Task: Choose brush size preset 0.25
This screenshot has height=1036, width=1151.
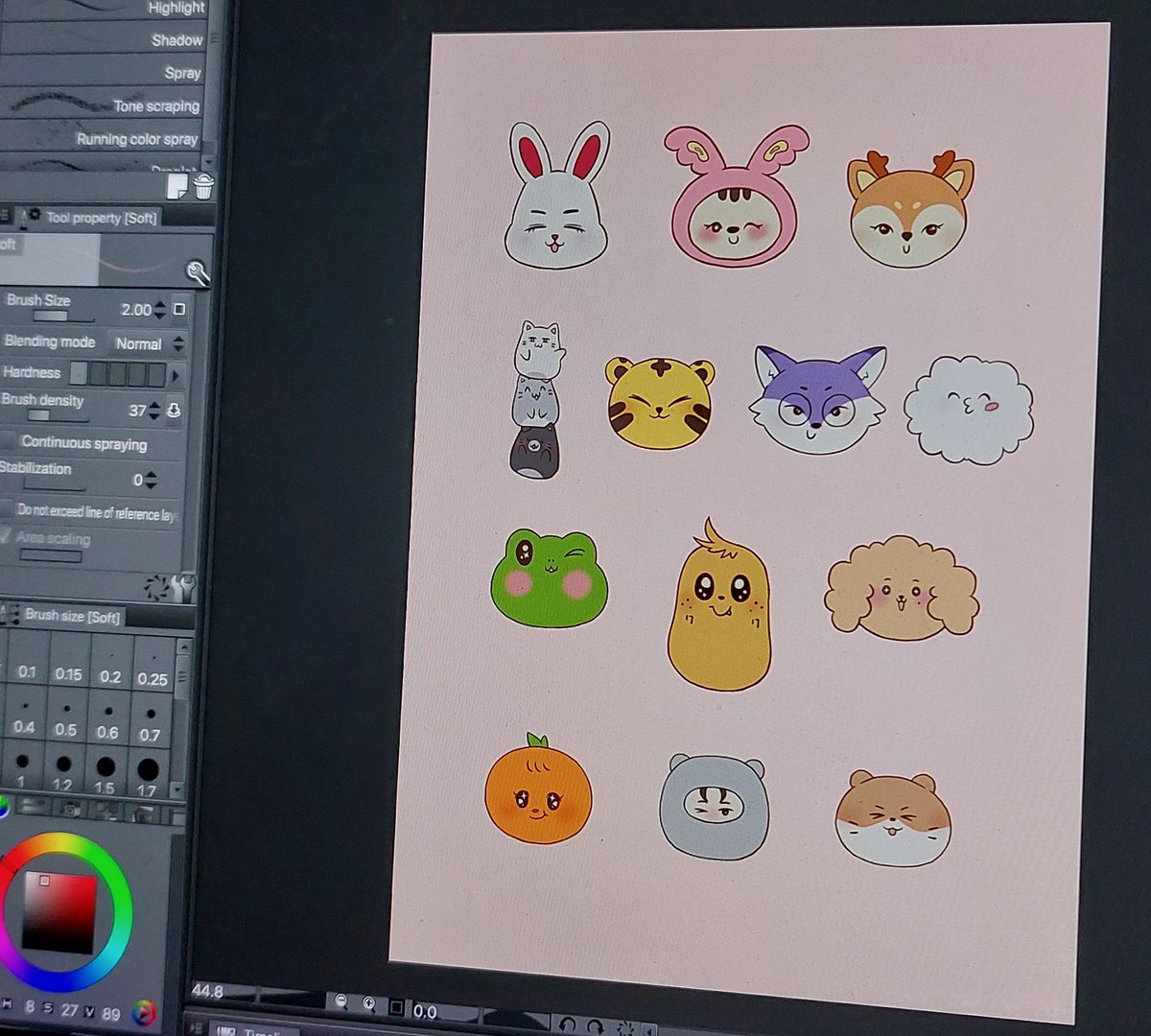Action: click(x=152, y=666)
